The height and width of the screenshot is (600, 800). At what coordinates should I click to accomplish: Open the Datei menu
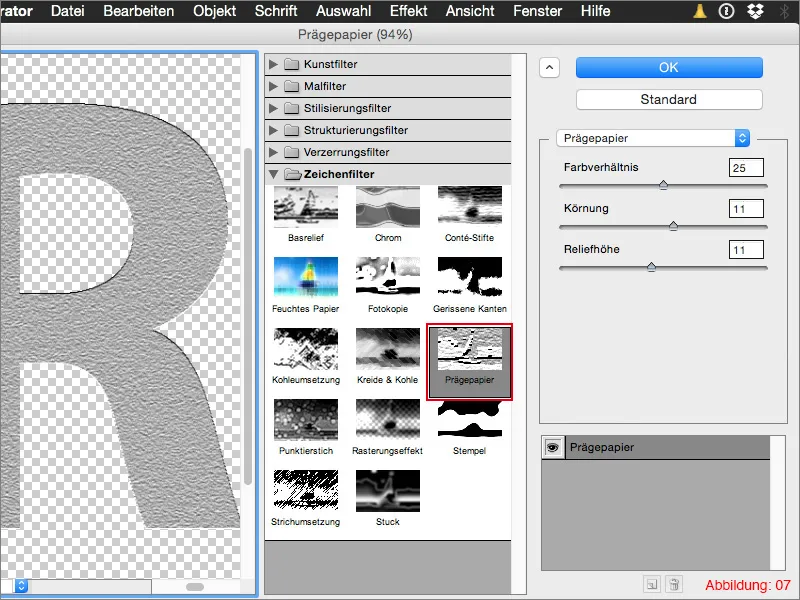pos(67,11)
